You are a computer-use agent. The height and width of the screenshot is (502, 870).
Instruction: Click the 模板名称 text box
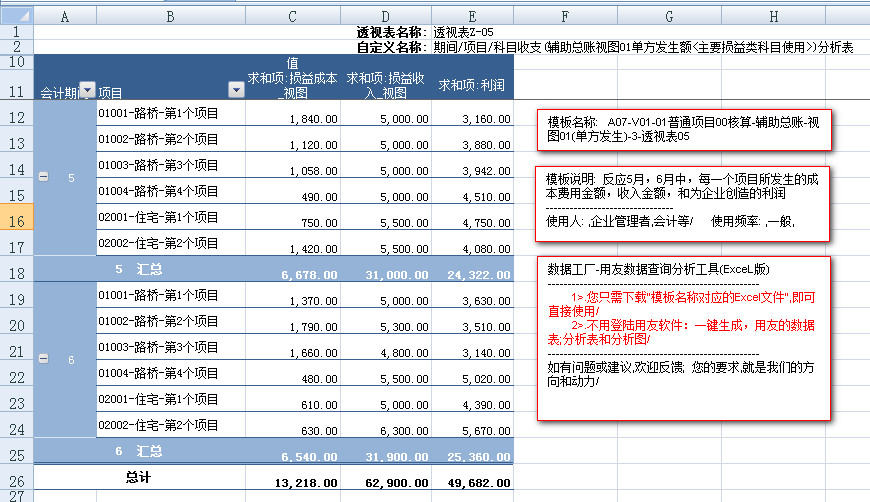pos(683,127)
